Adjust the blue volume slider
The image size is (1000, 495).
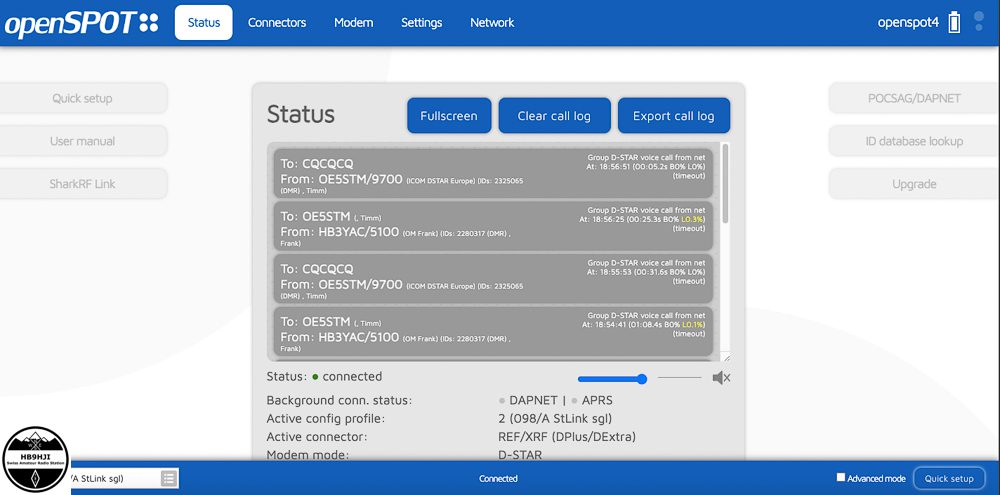[x=612, y=379]
